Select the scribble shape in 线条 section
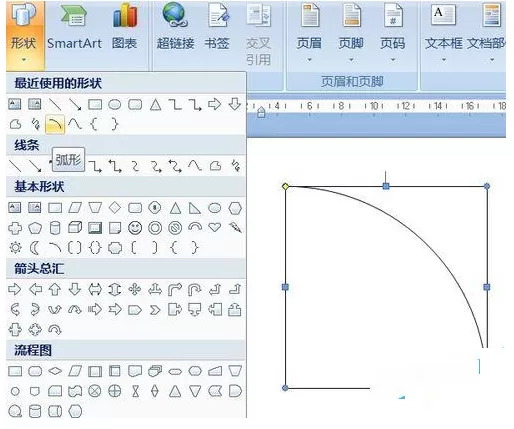This screenshot has height=429, width=514. click(x=236, y=166)
